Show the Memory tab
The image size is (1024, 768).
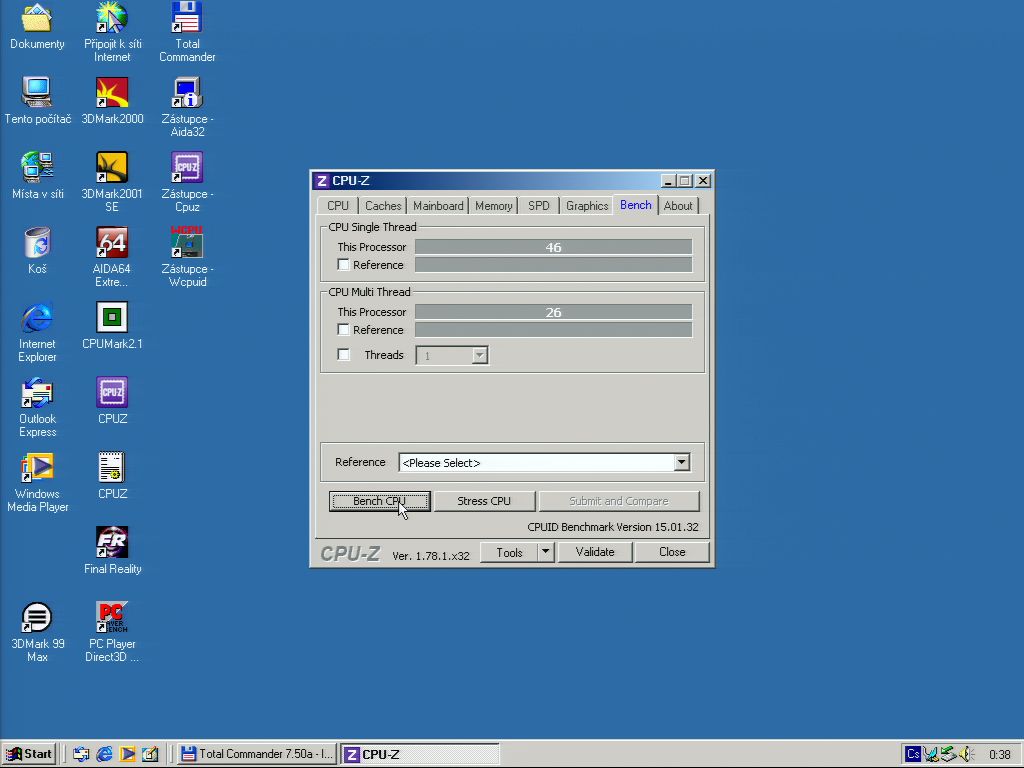(494, 206)
